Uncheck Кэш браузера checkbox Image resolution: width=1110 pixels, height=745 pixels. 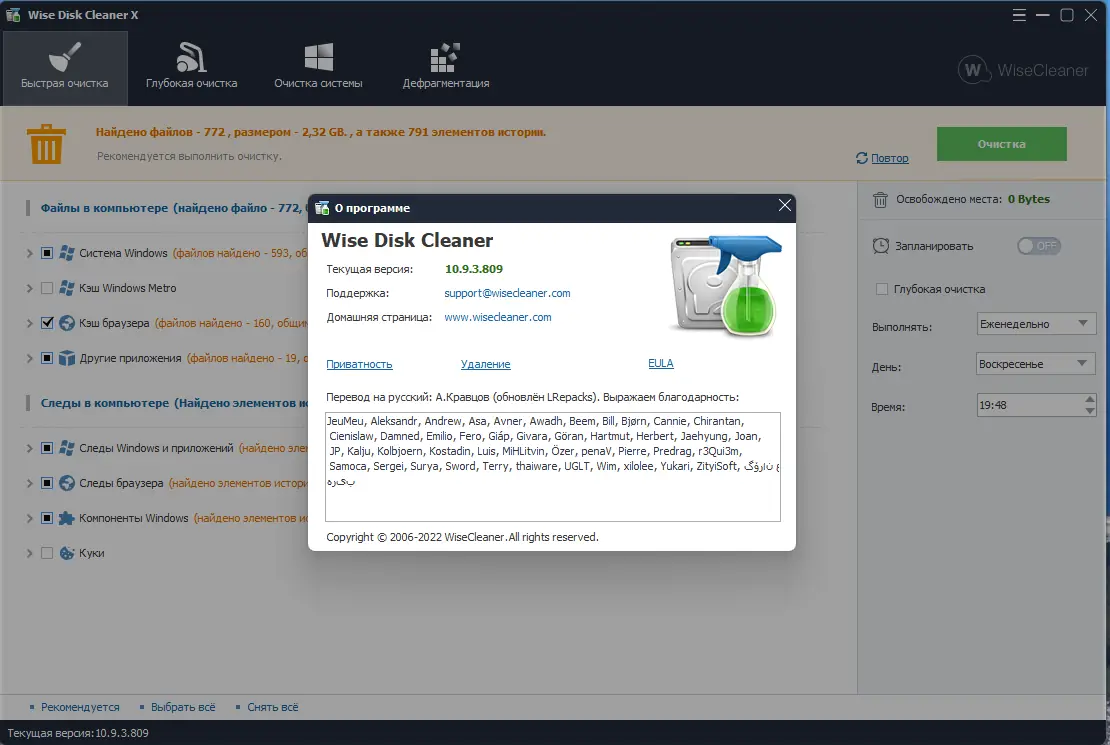click(47, 323)
